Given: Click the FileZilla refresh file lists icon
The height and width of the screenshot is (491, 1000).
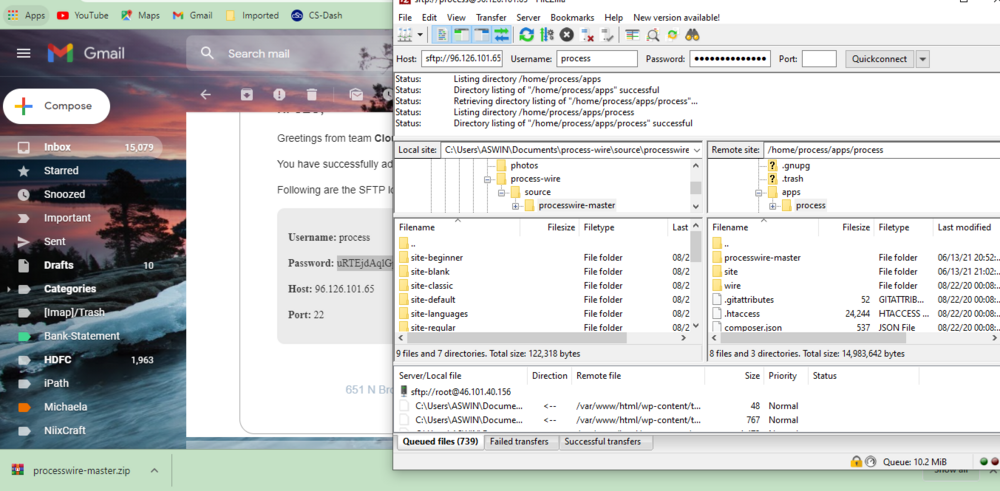Looking at the screenshot, I should pyautogui.click(x=526, y=35).
